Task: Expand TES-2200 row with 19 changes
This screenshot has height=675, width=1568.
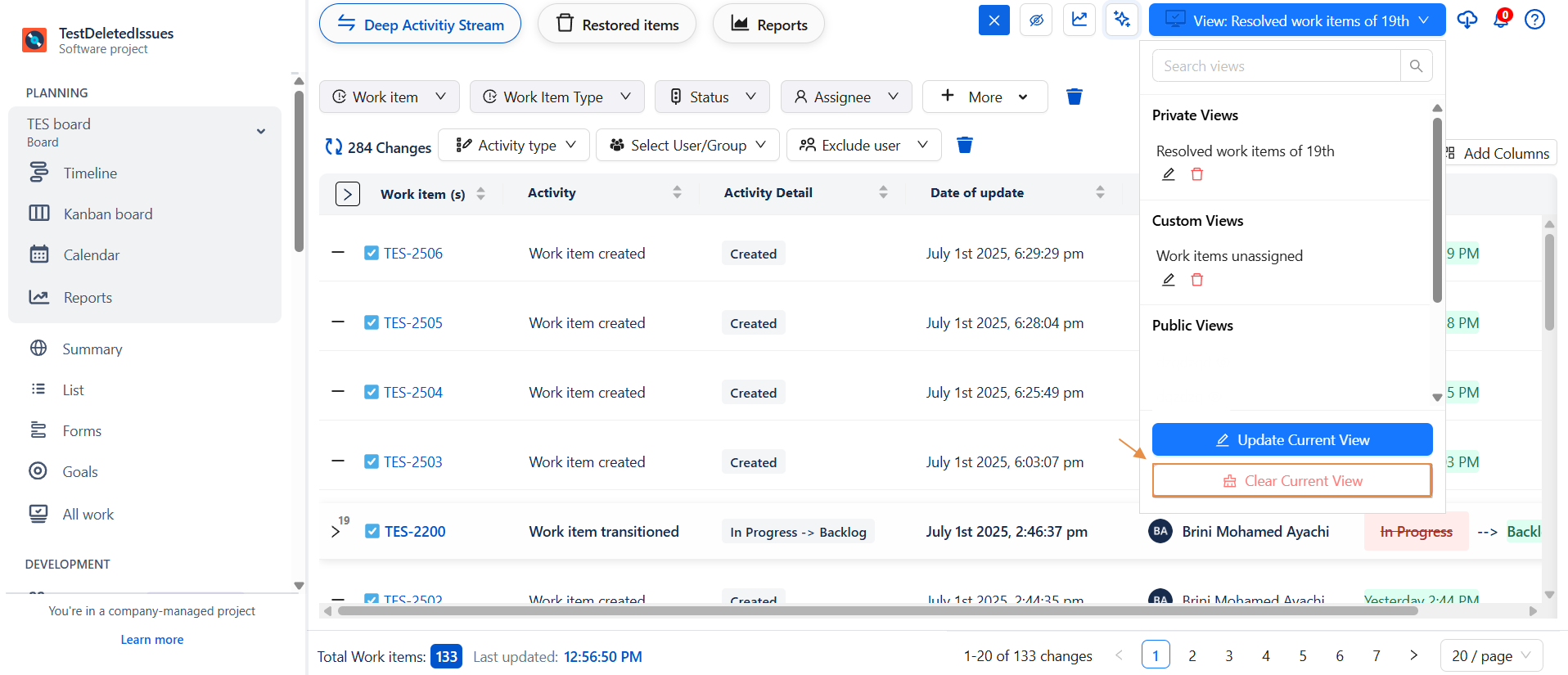Action: click(336, 532)
